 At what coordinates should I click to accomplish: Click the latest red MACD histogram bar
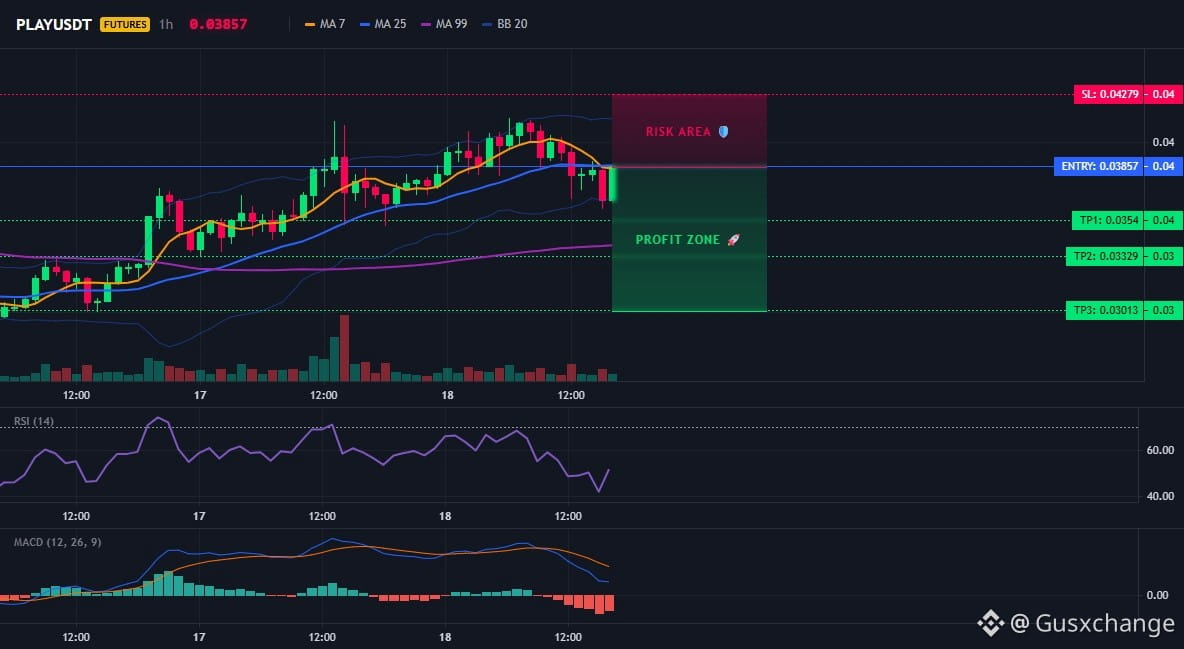pos(609,603)
